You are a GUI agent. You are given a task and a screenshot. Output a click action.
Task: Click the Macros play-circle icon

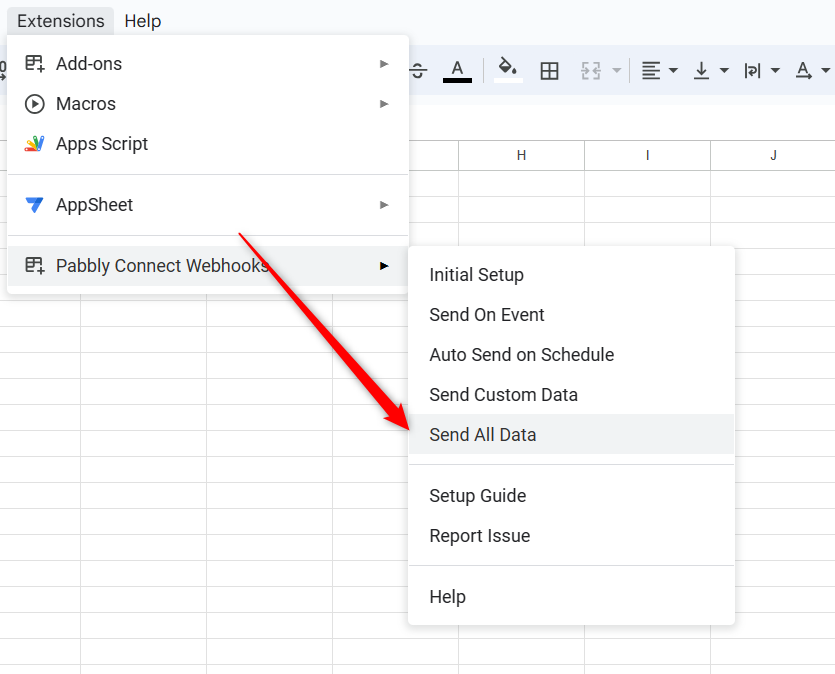pyautogui.click(x=35, y=104)
